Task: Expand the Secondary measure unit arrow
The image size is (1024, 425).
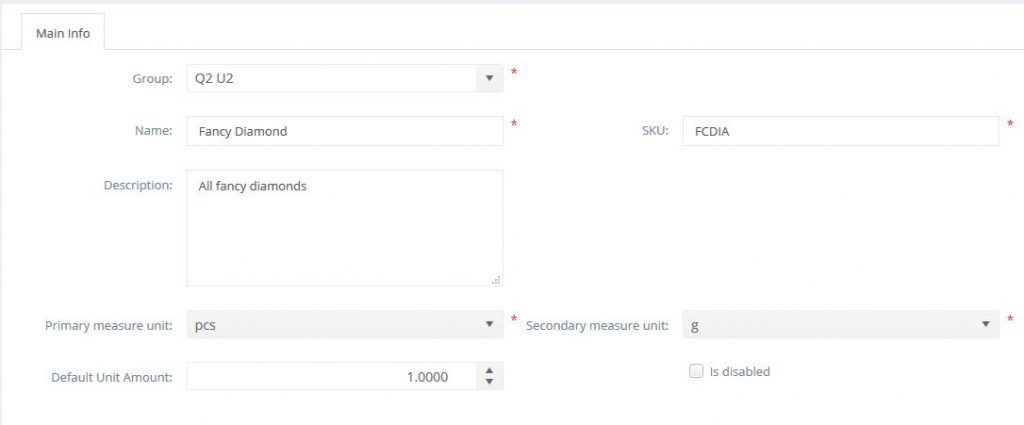Action: 985,324
